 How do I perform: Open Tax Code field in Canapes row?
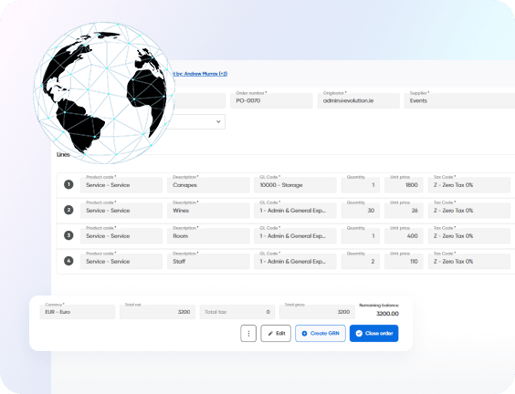click(x=469, y=185)
